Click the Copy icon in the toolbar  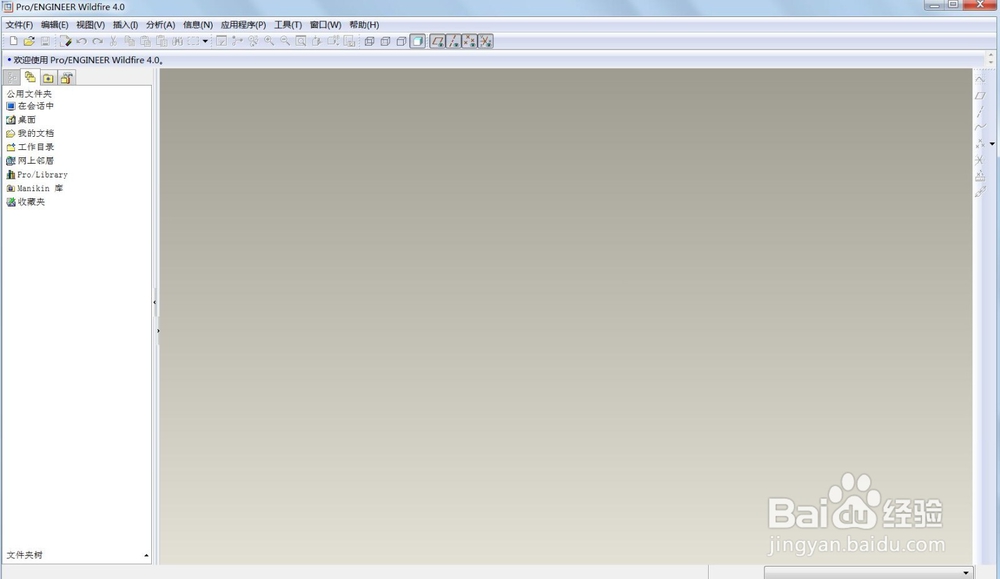[x=129, y=41]
